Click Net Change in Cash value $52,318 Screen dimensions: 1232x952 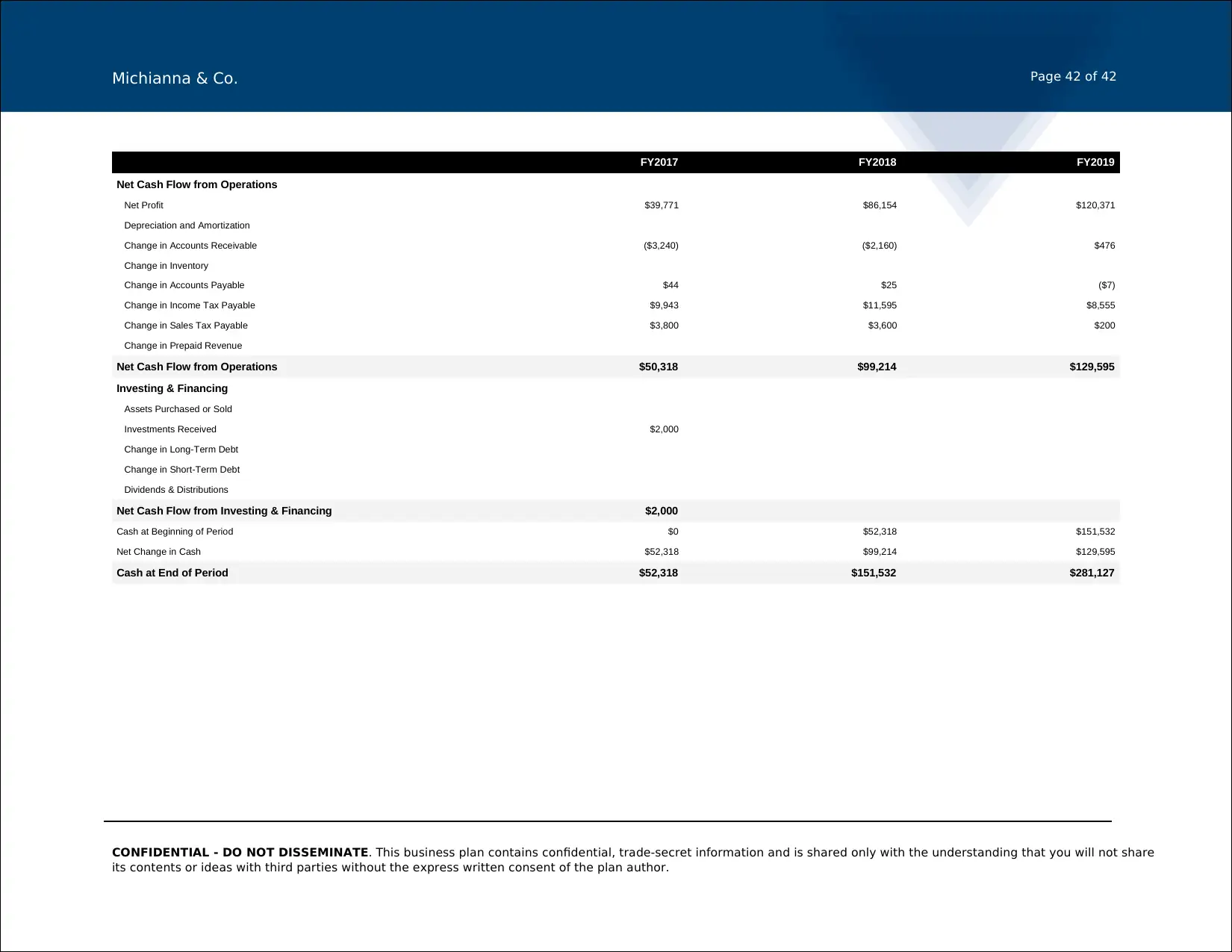(x=662, y=552)
